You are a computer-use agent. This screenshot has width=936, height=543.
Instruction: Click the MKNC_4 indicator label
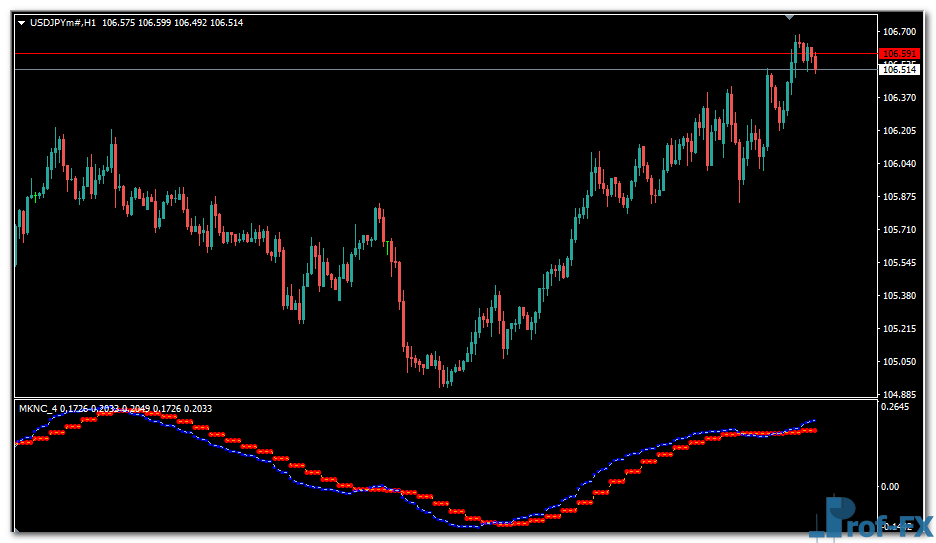tap(37, 408)
